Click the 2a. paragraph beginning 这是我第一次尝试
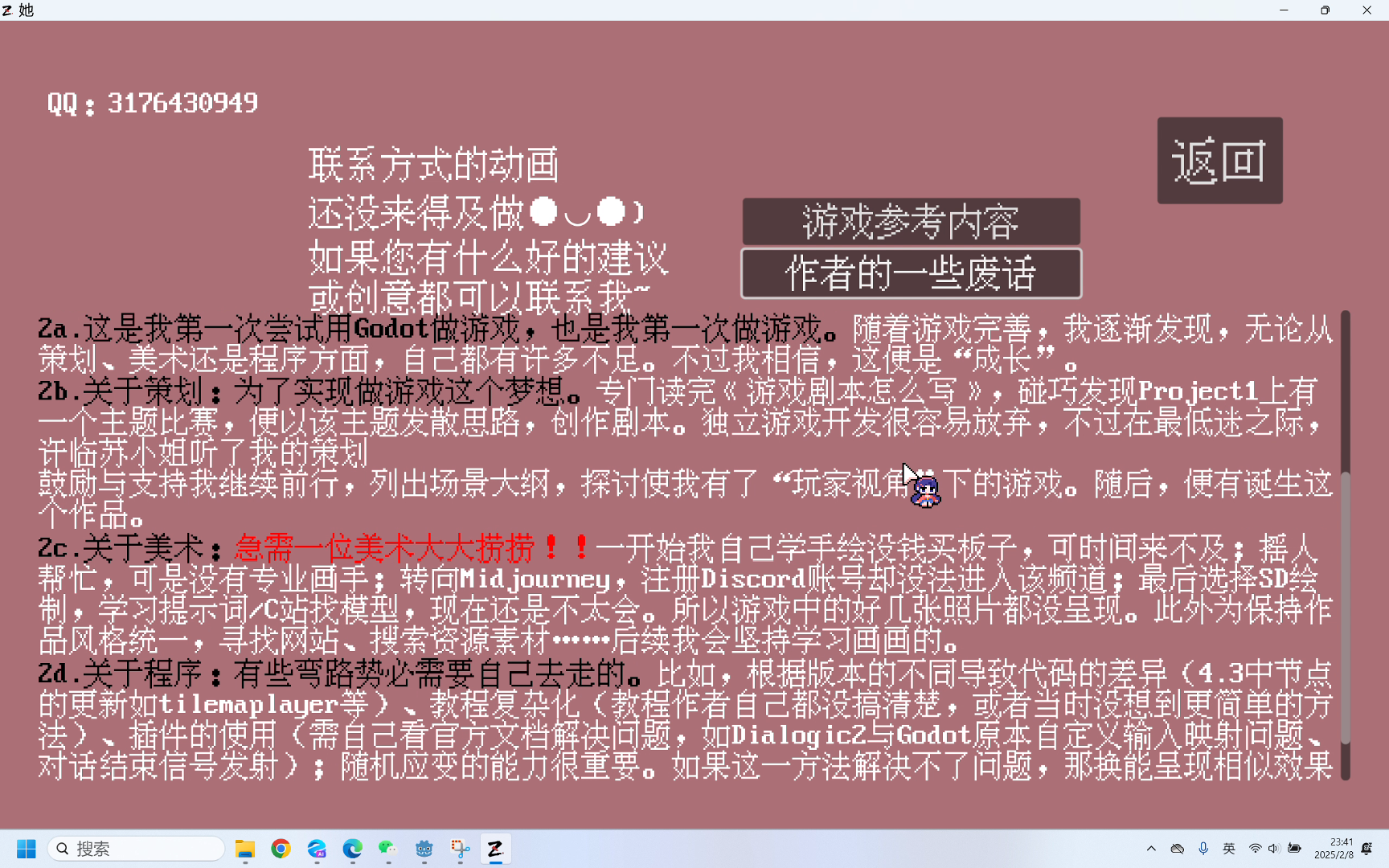Viewport: 1389px width, 868px height. (686, 344)
